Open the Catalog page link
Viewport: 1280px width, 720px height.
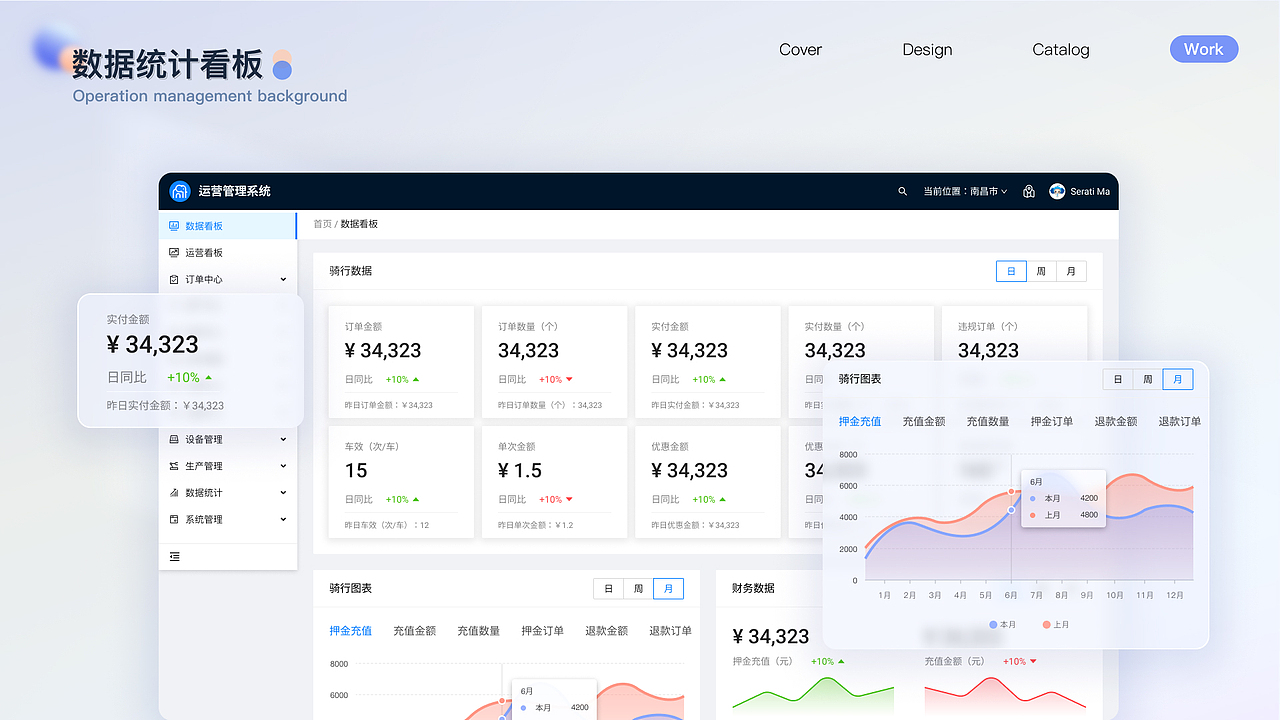tap(1061, 50)
